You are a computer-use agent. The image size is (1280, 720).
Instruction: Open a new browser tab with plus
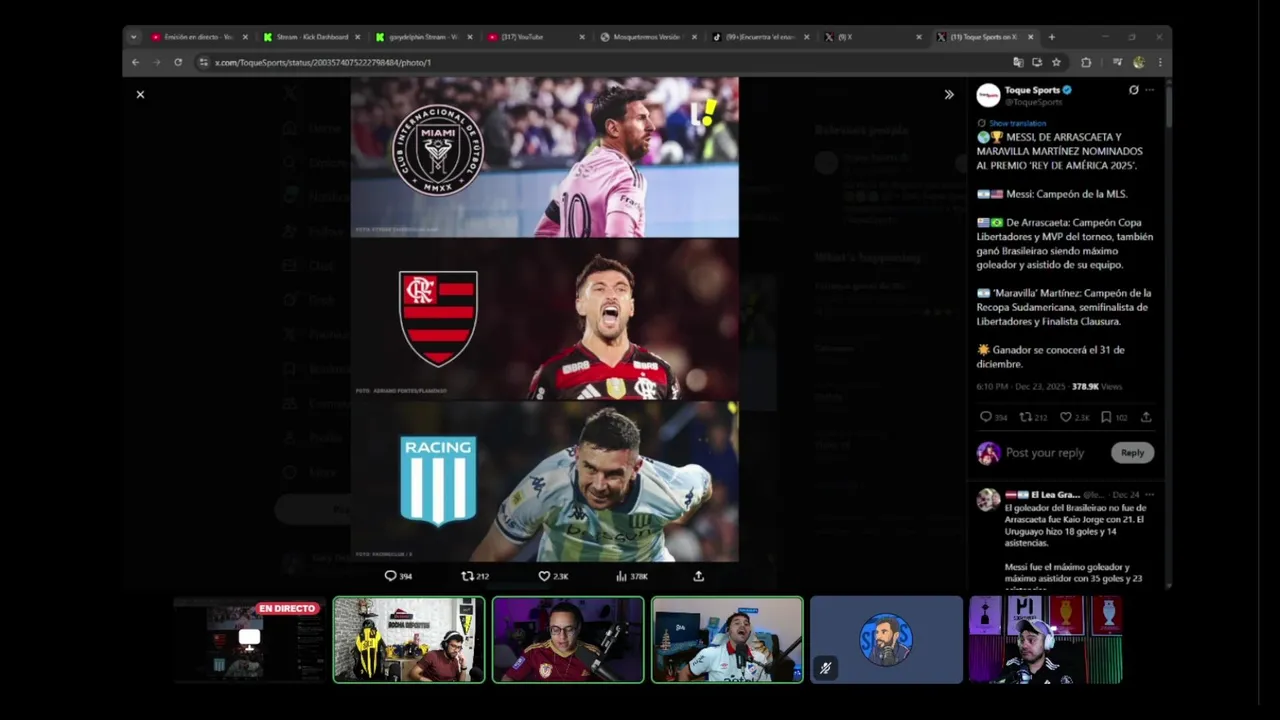[1051, 37]
